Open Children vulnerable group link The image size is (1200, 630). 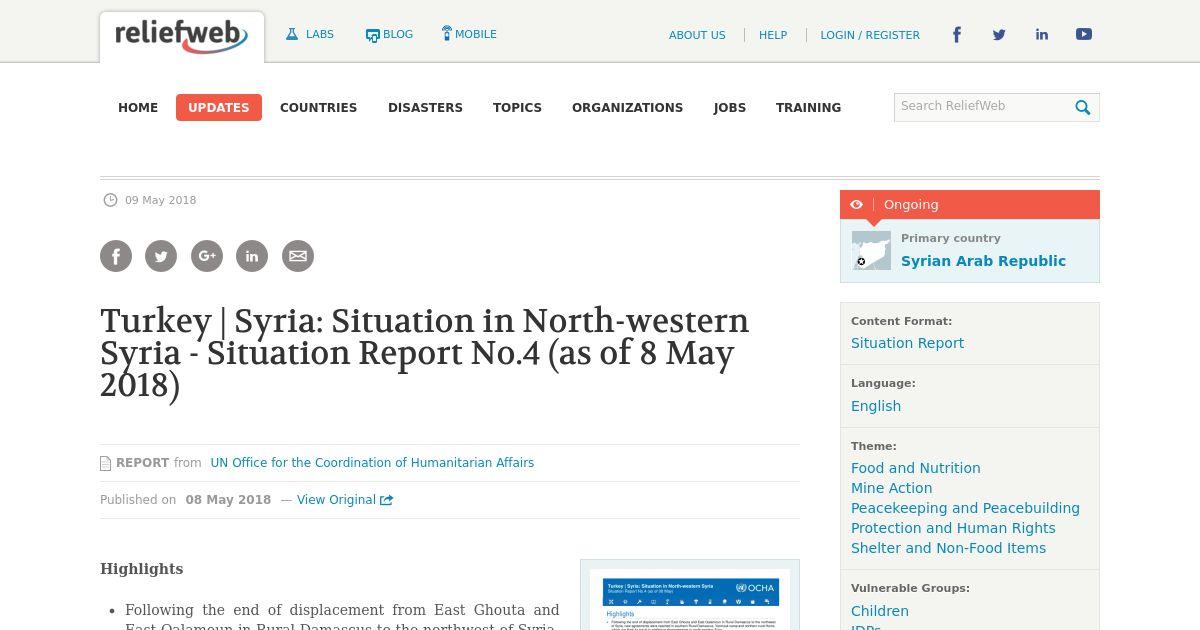click(880, 611)
